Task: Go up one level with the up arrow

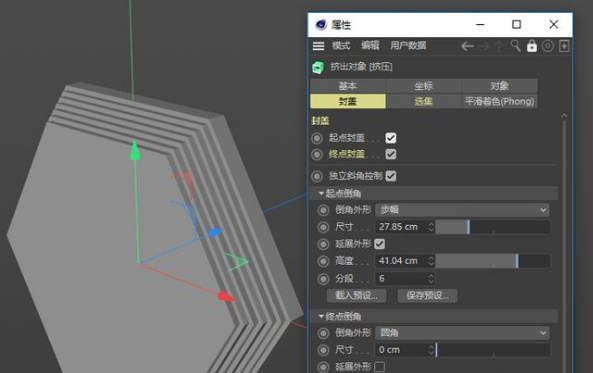Action: (499, 46)
